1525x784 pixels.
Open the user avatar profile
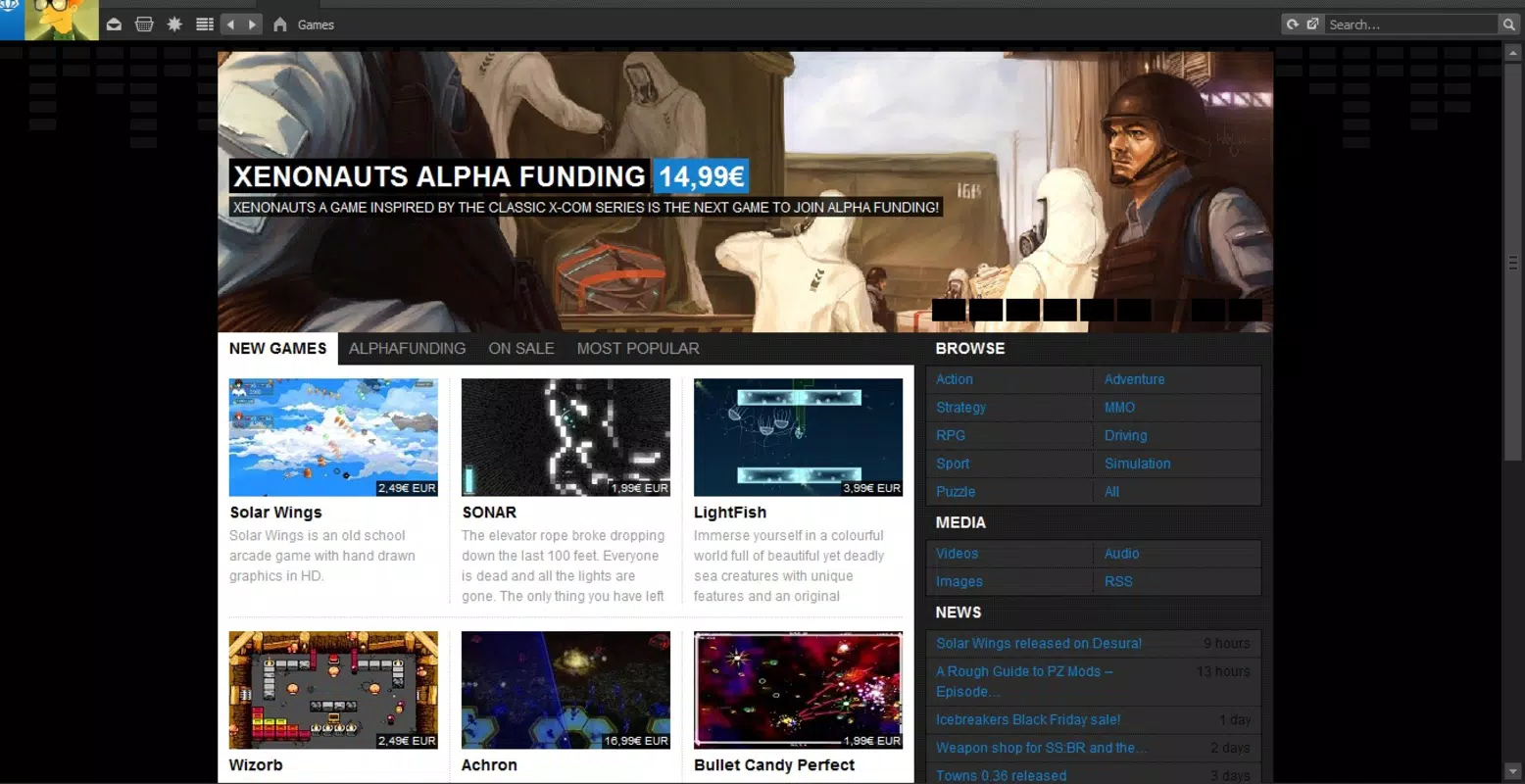(x=61, y=20)
